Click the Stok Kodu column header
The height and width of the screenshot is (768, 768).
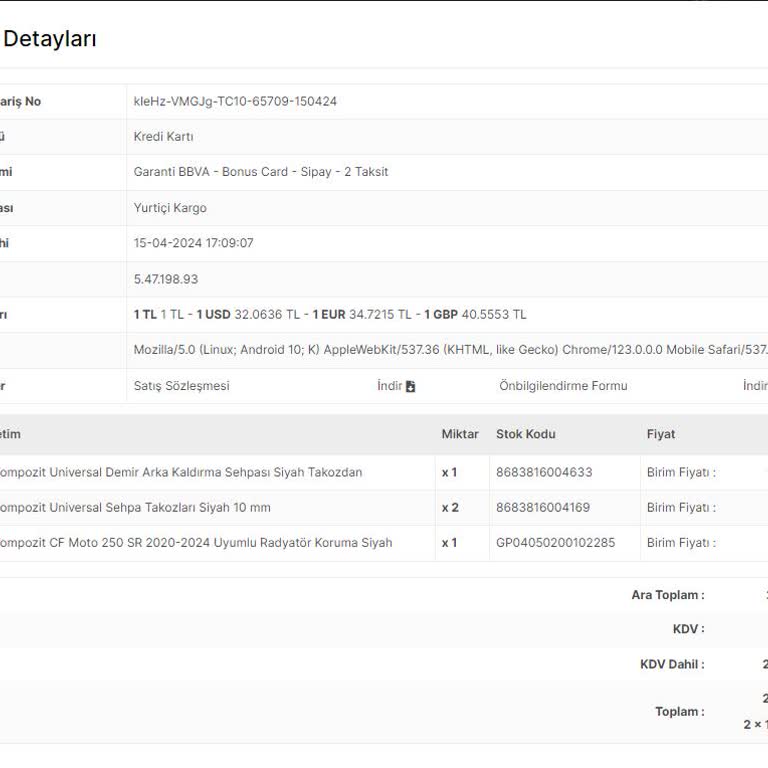(x=525, y=434)
